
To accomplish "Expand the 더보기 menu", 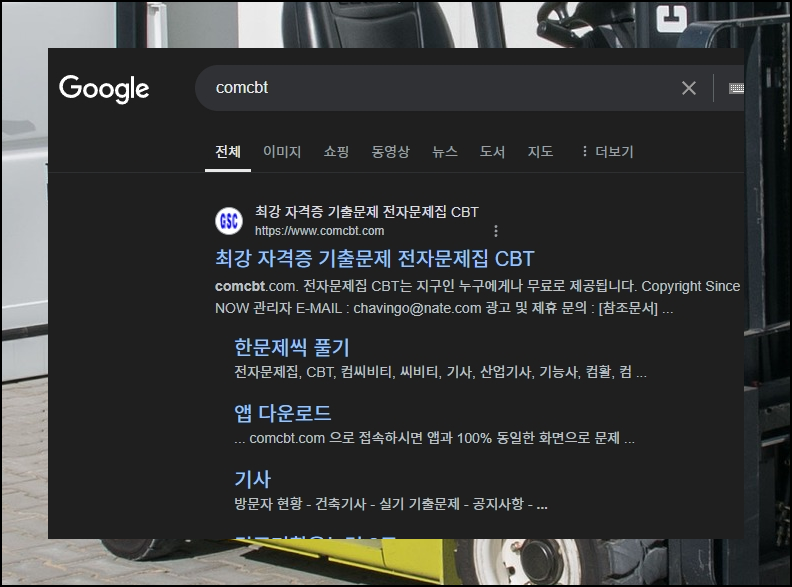I will [x=607, y=152].
